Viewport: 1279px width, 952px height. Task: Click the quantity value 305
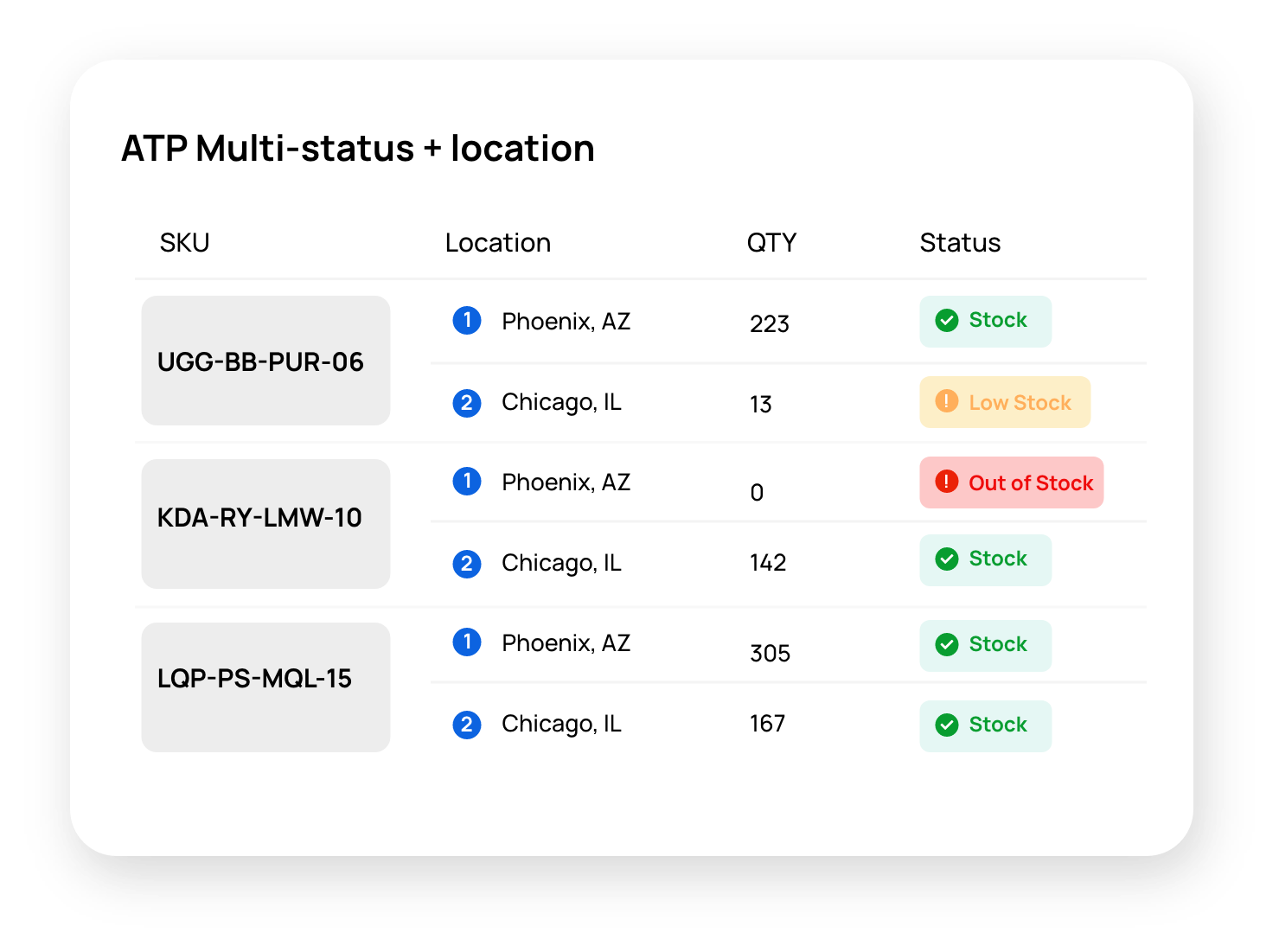click(770, 654)
